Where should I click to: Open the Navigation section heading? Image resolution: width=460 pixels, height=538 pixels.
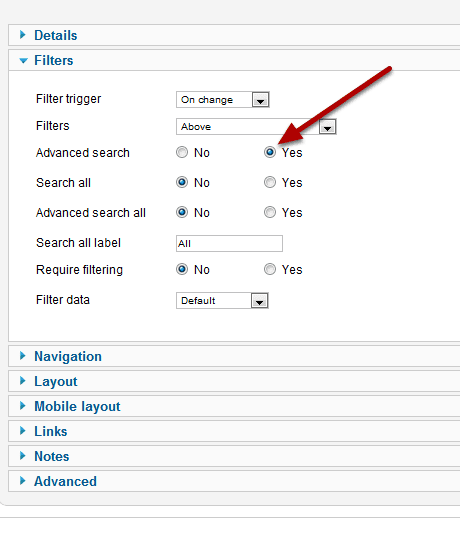pyautogui.click(x=68, y=356)
